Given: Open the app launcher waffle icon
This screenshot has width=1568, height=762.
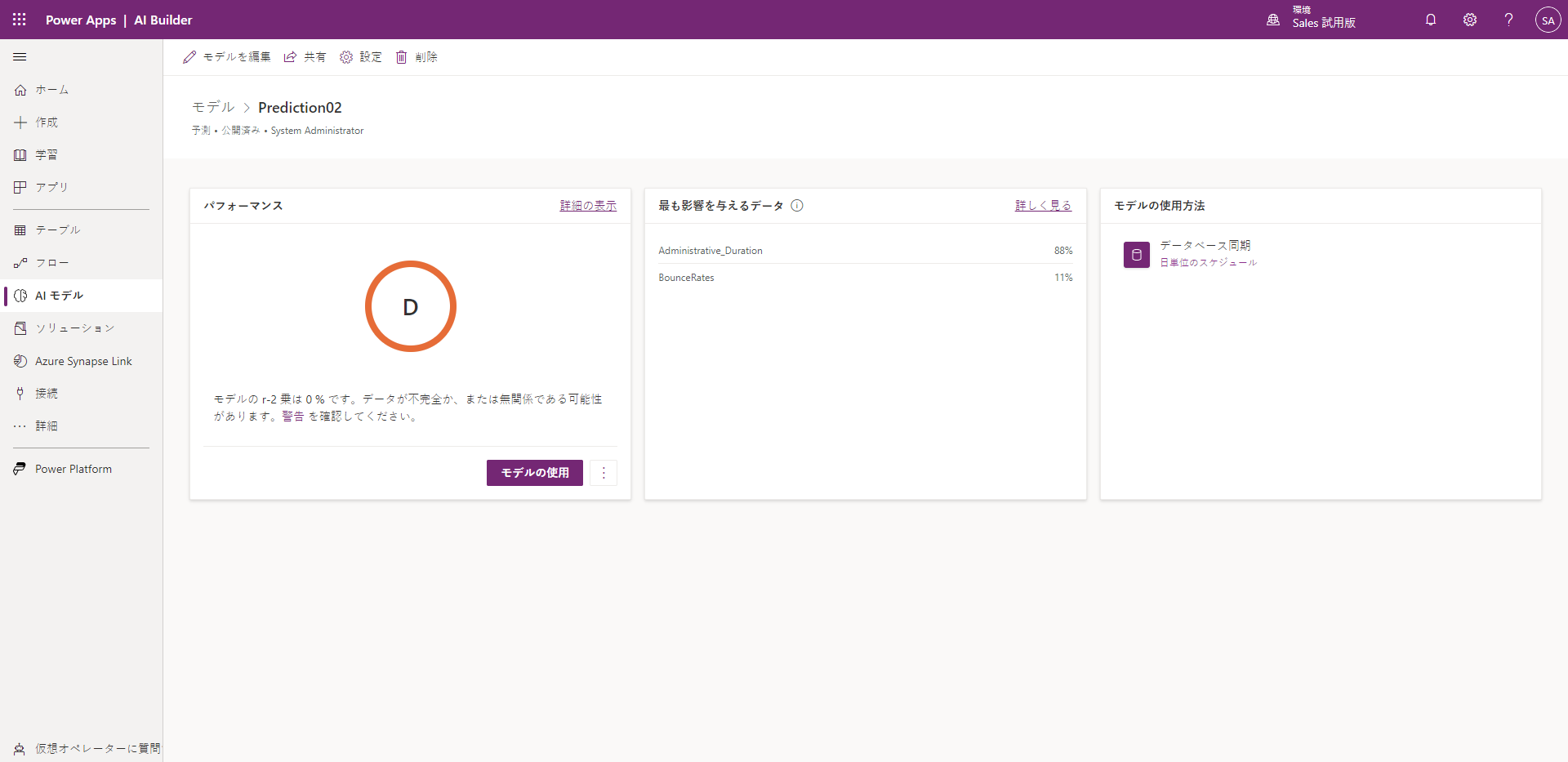Looking at the screenshot, I should point(20,20).
